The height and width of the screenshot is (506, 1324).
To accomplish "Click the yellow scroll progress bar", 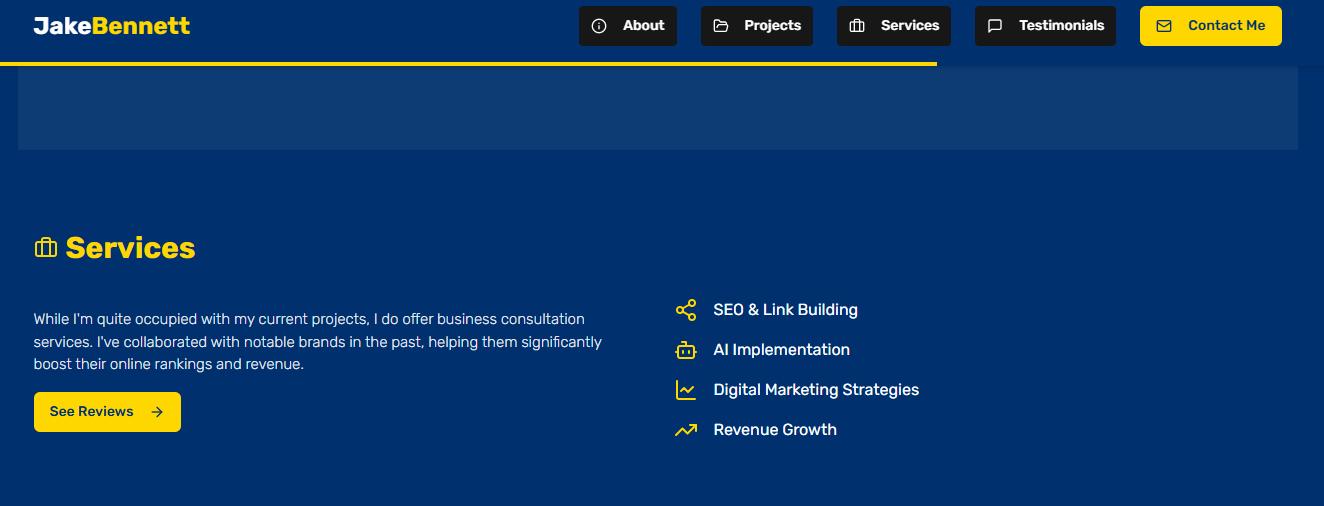I will click(x=468, y=64).
